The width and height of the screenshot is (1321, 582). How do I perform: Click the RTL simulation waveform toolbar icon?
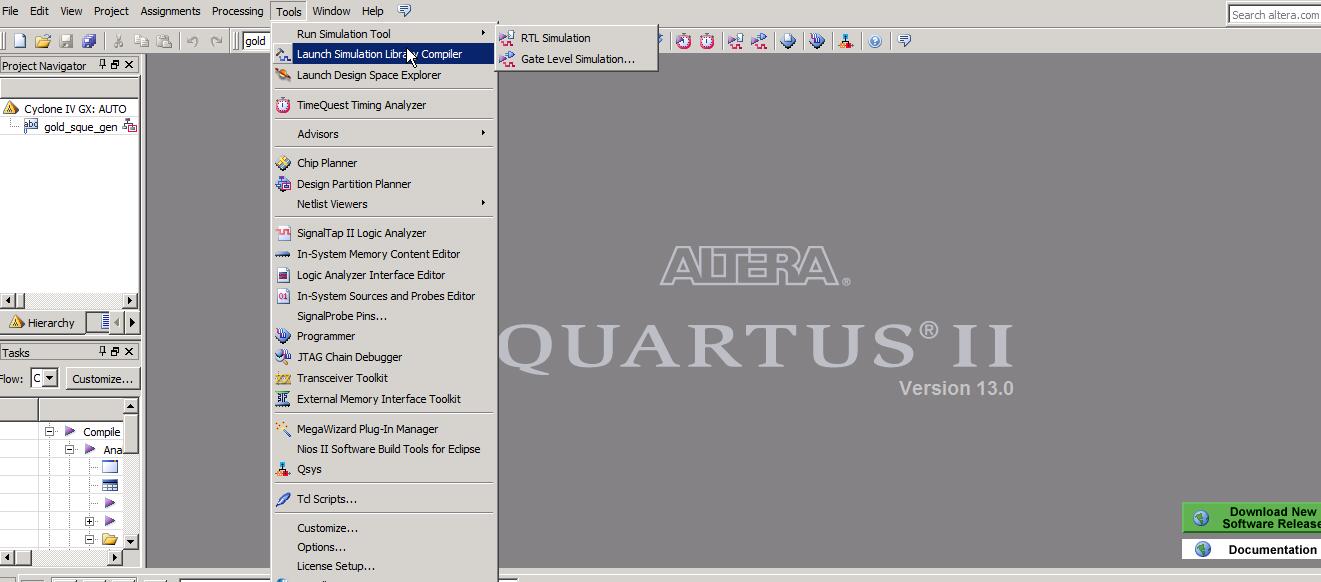click(736, 41)
